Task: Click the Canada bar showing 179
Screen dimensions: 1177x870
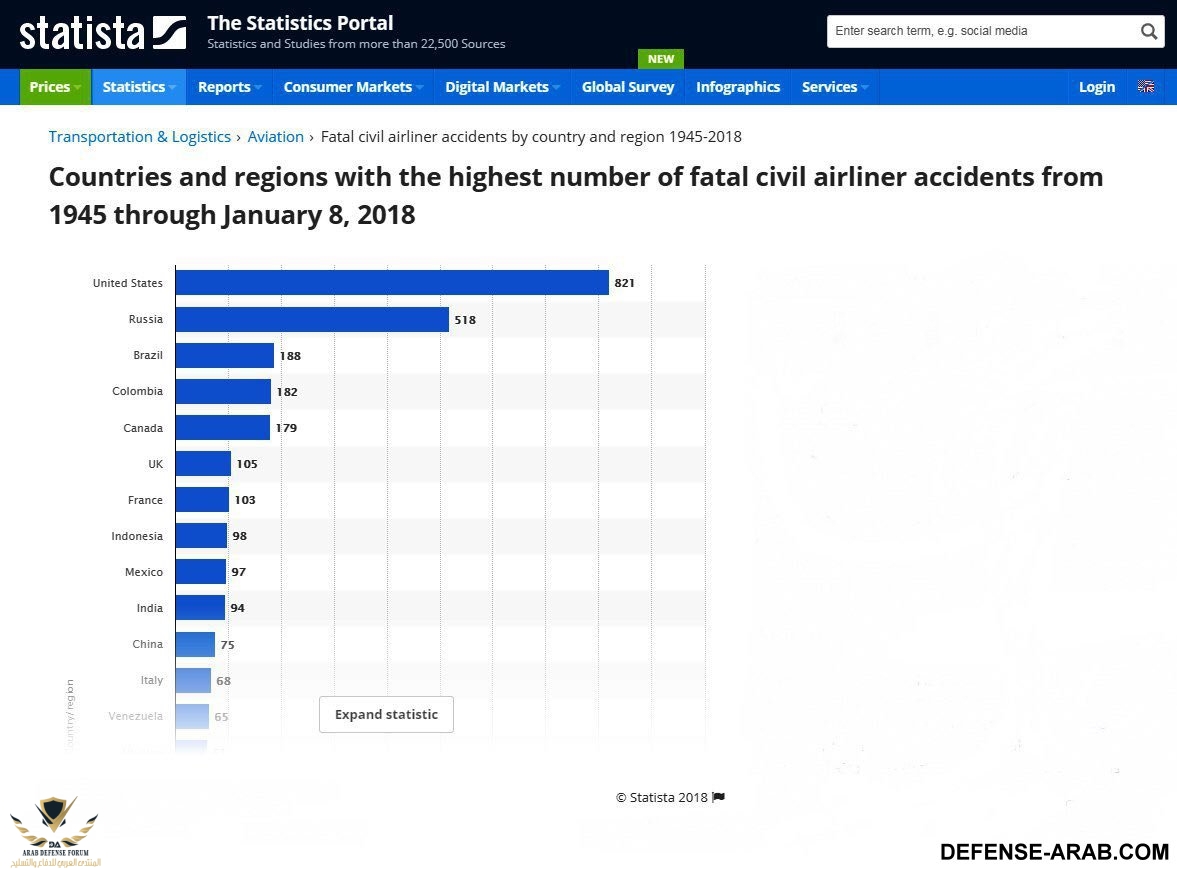Action: (222, 427)
